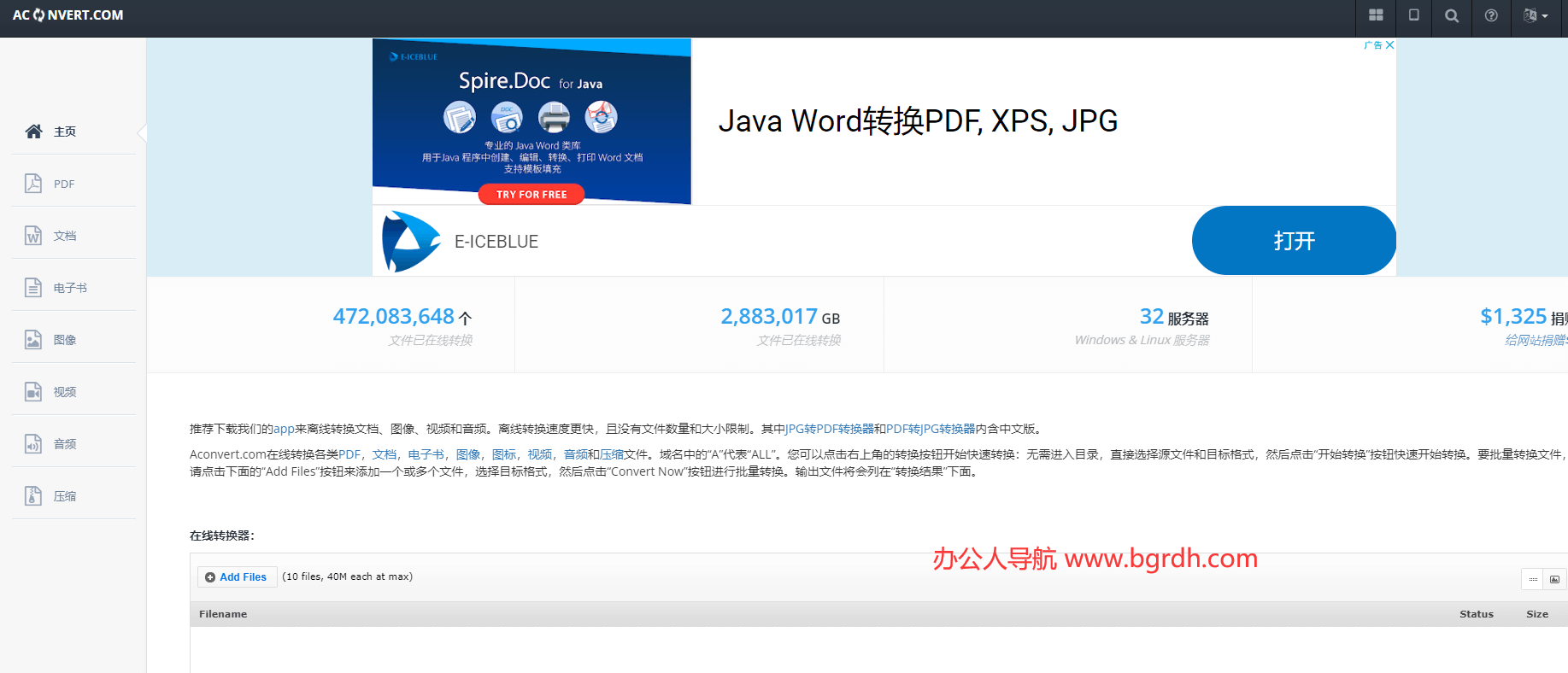Switch file queue to list view
The height and width of the screenshot is (673, 1568).
pyautogui.click(x=1533, y=579)
